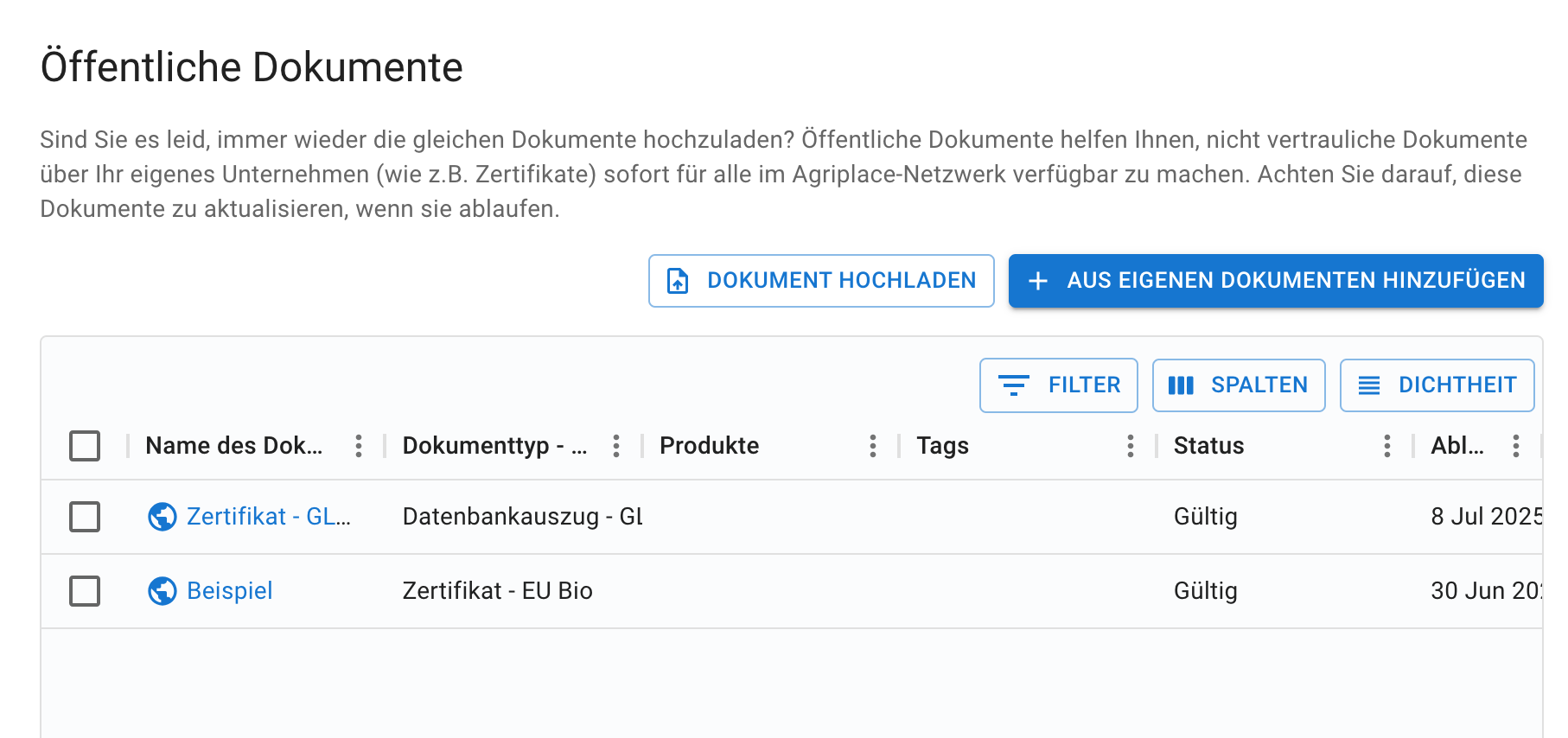Open column menu for Dokumenttyp
This screenshot has height=738, width=1568.
point(616,446)
